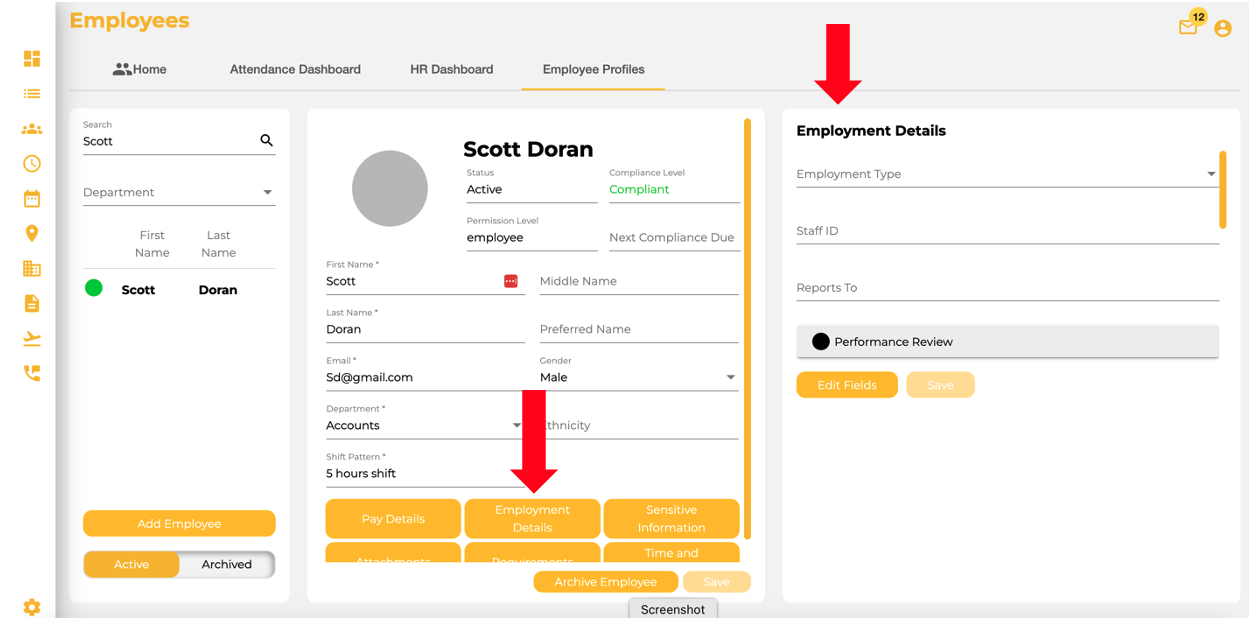This screenshot has width=1249, height=619.
Task: Open the clock icon for time tracking
Action: click(x=31, y=163)
